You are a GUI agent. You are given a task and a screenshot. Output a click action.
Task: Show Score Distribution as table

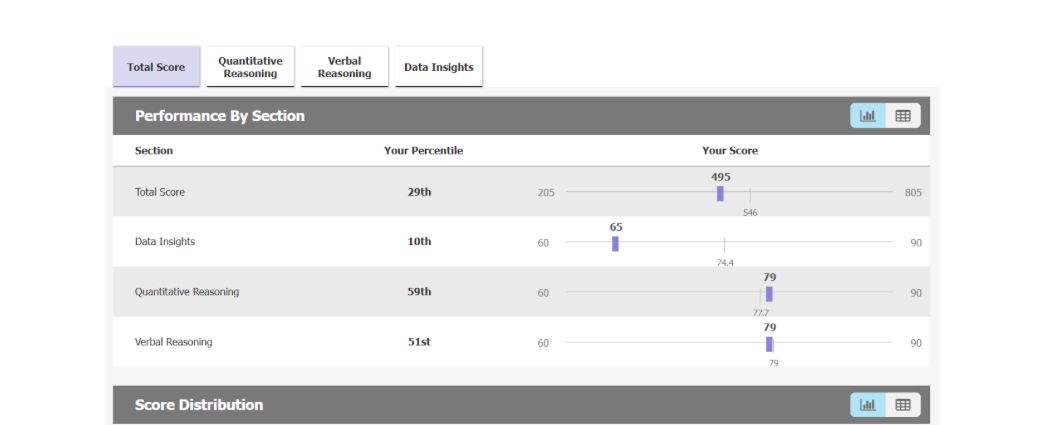tap(903, 405)
